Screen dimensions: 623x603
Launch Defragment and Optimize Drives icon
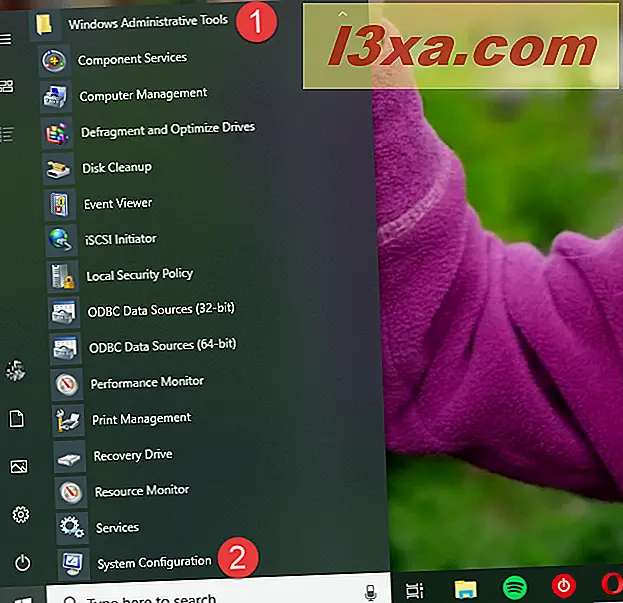tap(57, 133)
